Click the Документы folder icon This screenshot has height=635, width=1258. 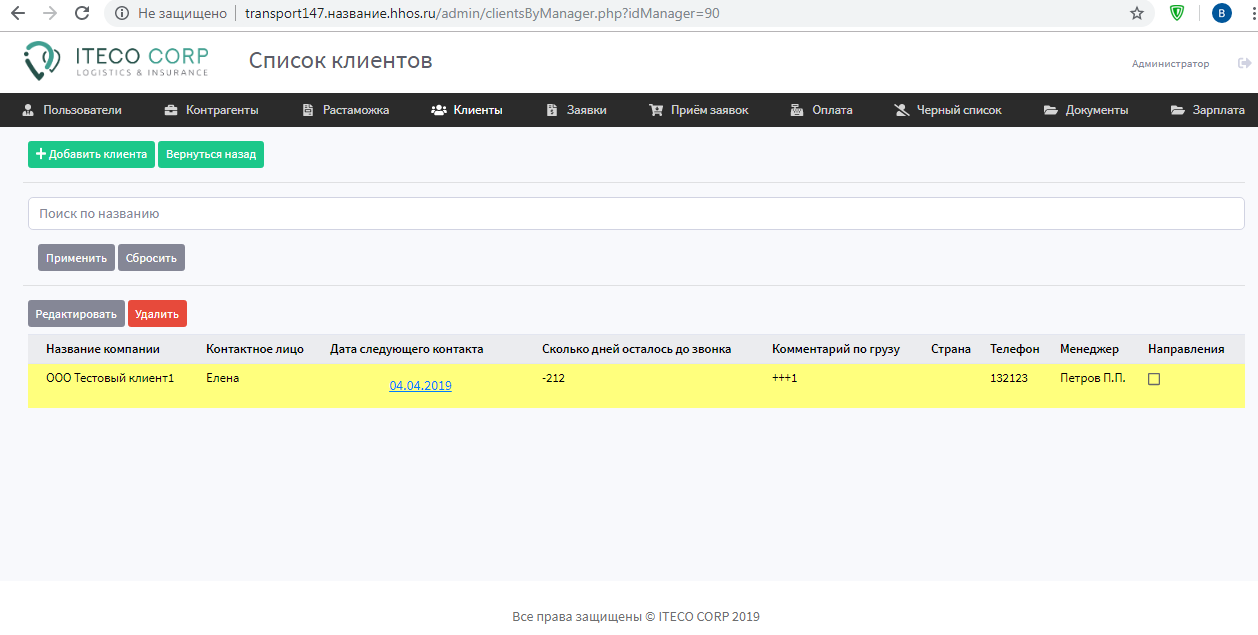point(1051,110)
